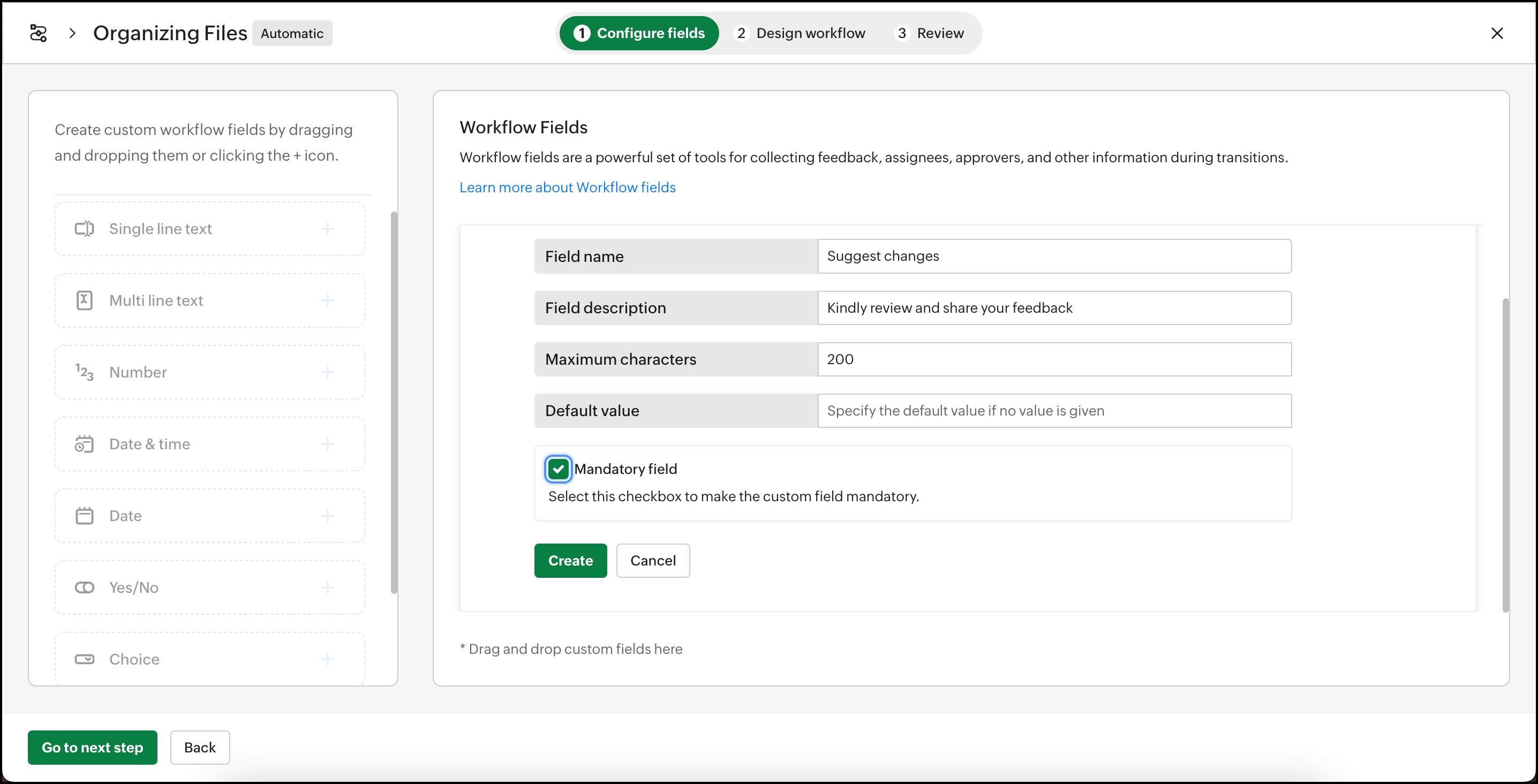Select Configure fields step
Viewport: 1538px width, 784px height.
639,33
